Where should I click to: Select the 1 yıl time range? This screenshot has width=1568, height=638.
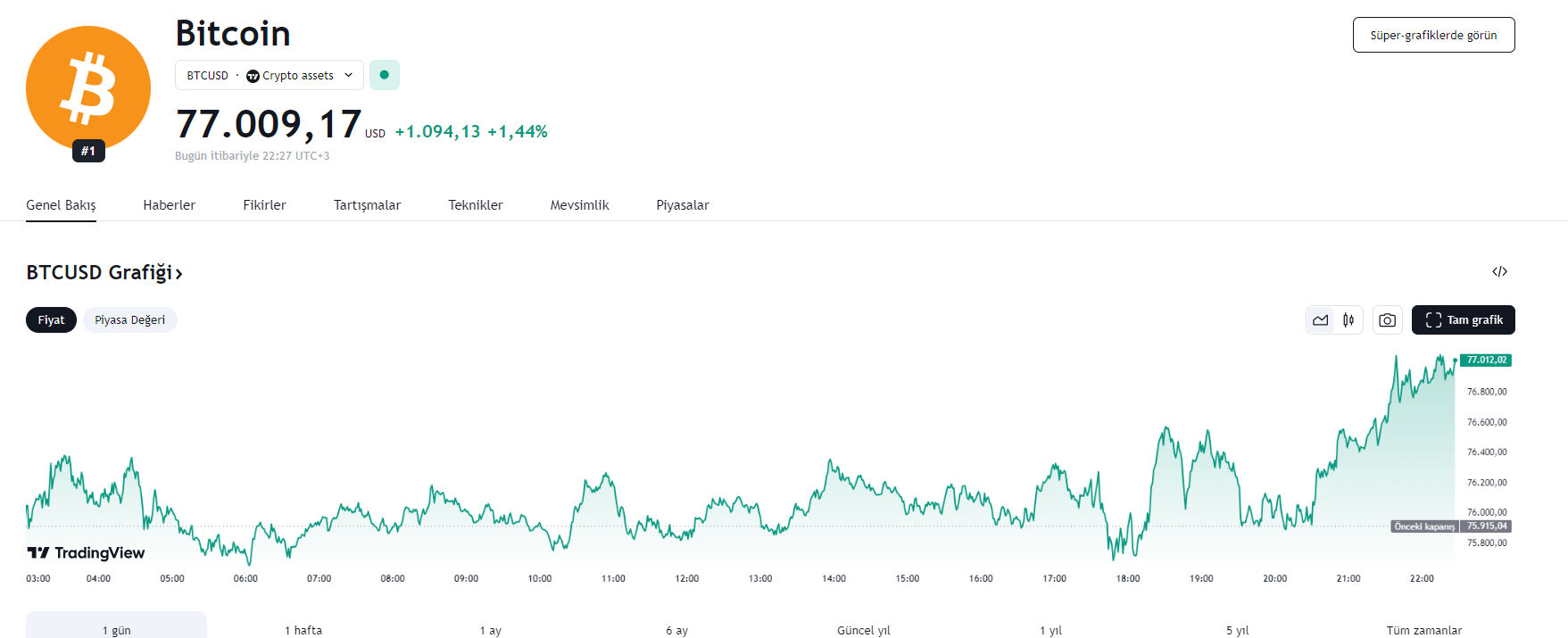pos(1050,630)
